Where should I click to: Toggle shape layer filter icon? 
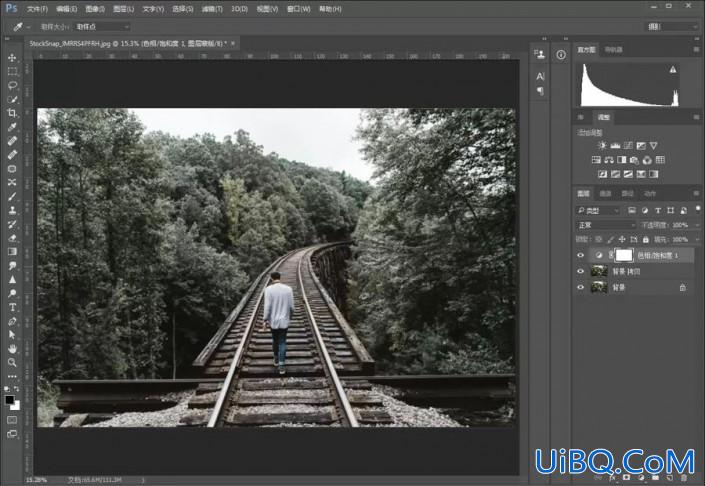pos(670,210)
